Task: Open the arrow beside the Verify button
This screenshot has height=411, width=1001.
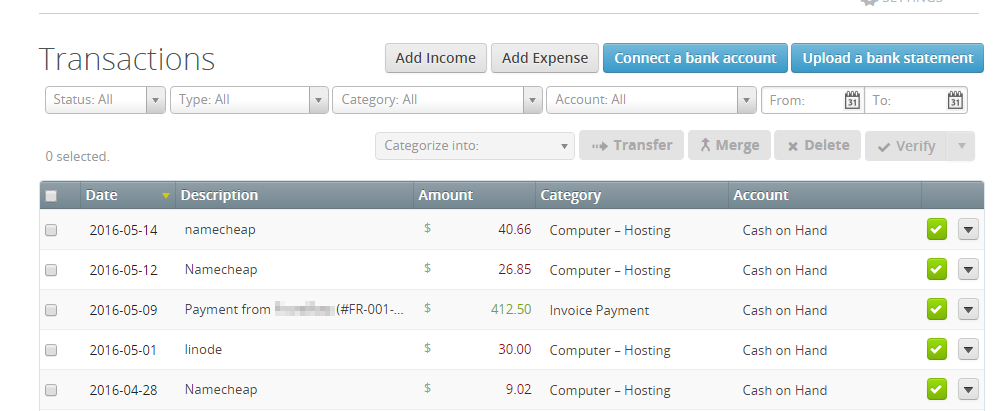Action: pos(961,146)
